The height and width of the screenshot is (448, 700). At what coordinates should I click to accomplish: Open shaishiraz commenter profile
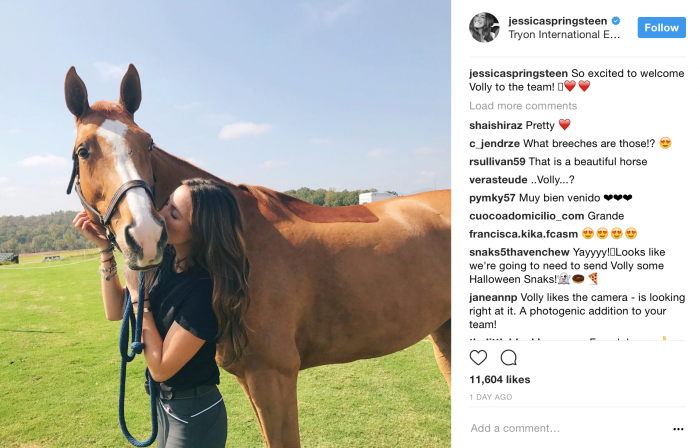[496, 125]
